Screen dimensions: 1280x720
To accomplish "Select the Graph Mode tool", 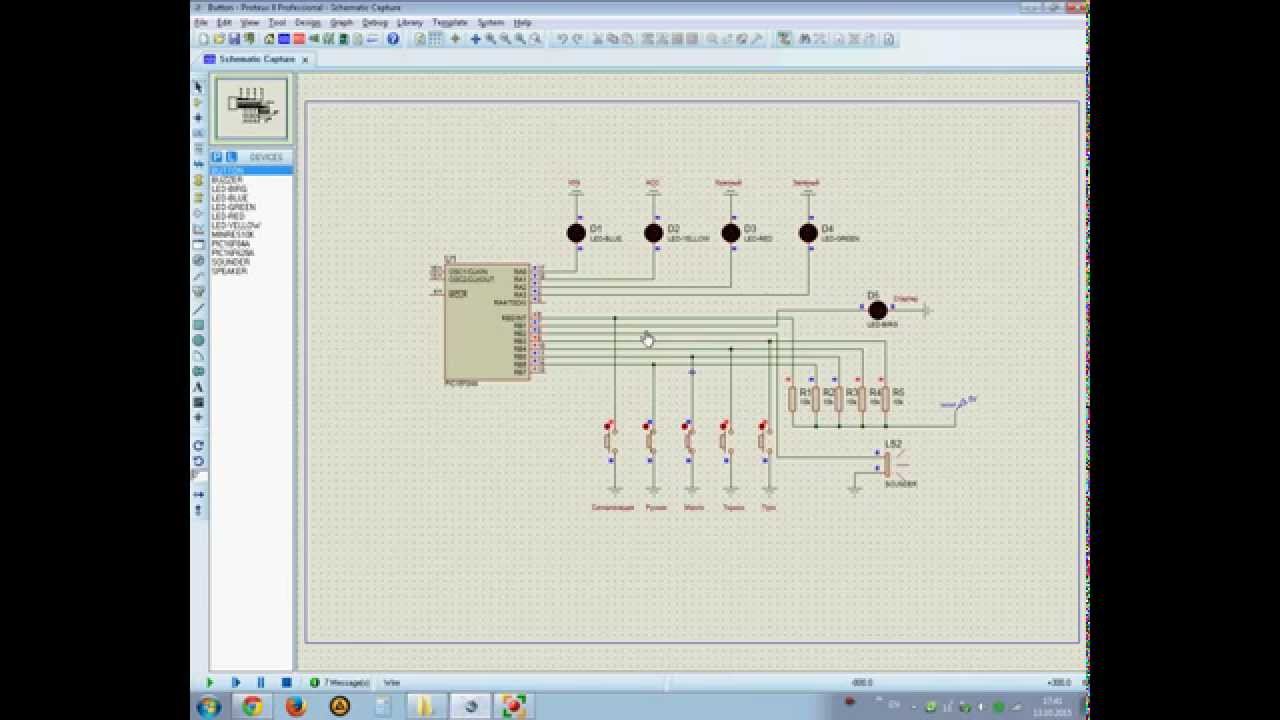I will (x=198, y=229).
